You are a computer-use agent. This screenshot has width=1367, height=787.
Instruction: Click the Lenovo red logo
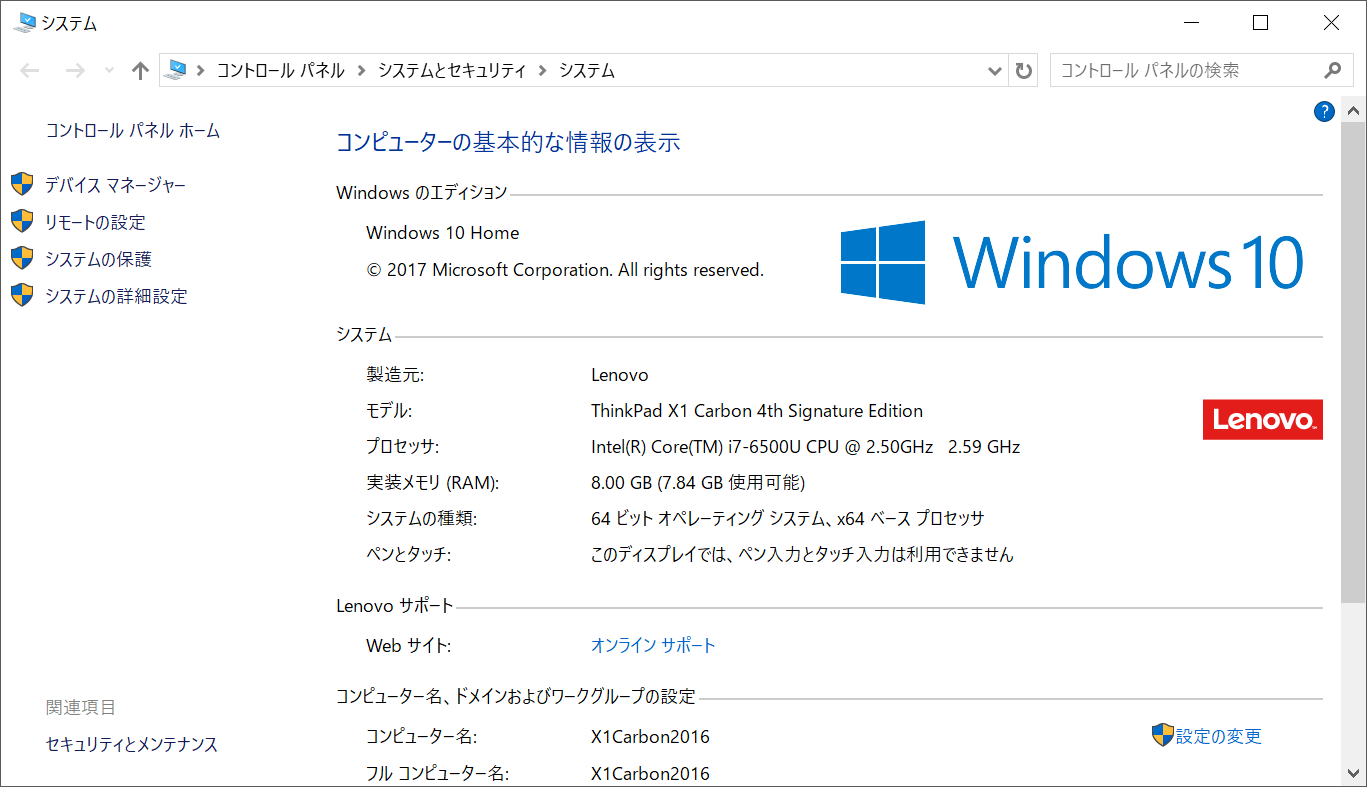coord(1262,420)
